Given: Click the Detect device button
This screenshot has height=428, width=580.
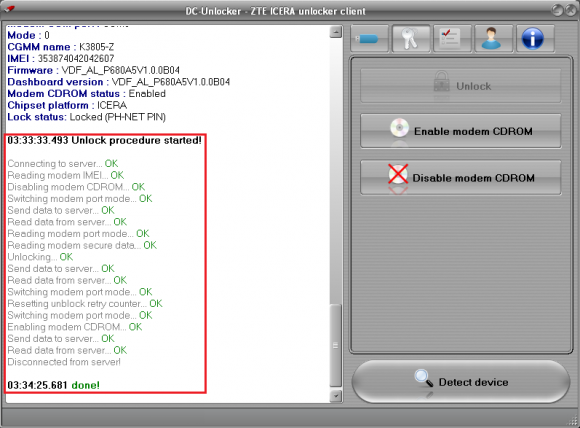Looking at the screenshot, I should (x=461, y=382).
